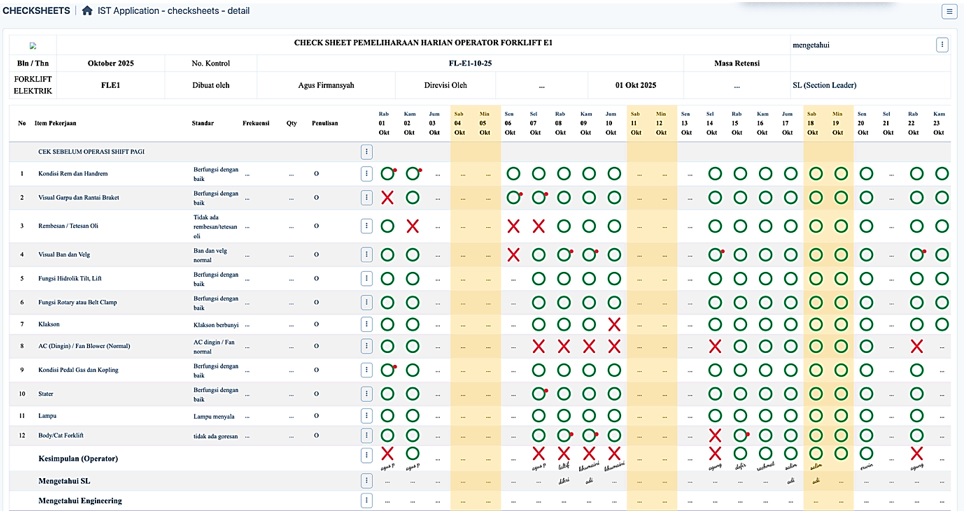Toggle red X for Visual Garpu on 01 Okt
Screen dimensions: 967x517
(x=387, y=197)
